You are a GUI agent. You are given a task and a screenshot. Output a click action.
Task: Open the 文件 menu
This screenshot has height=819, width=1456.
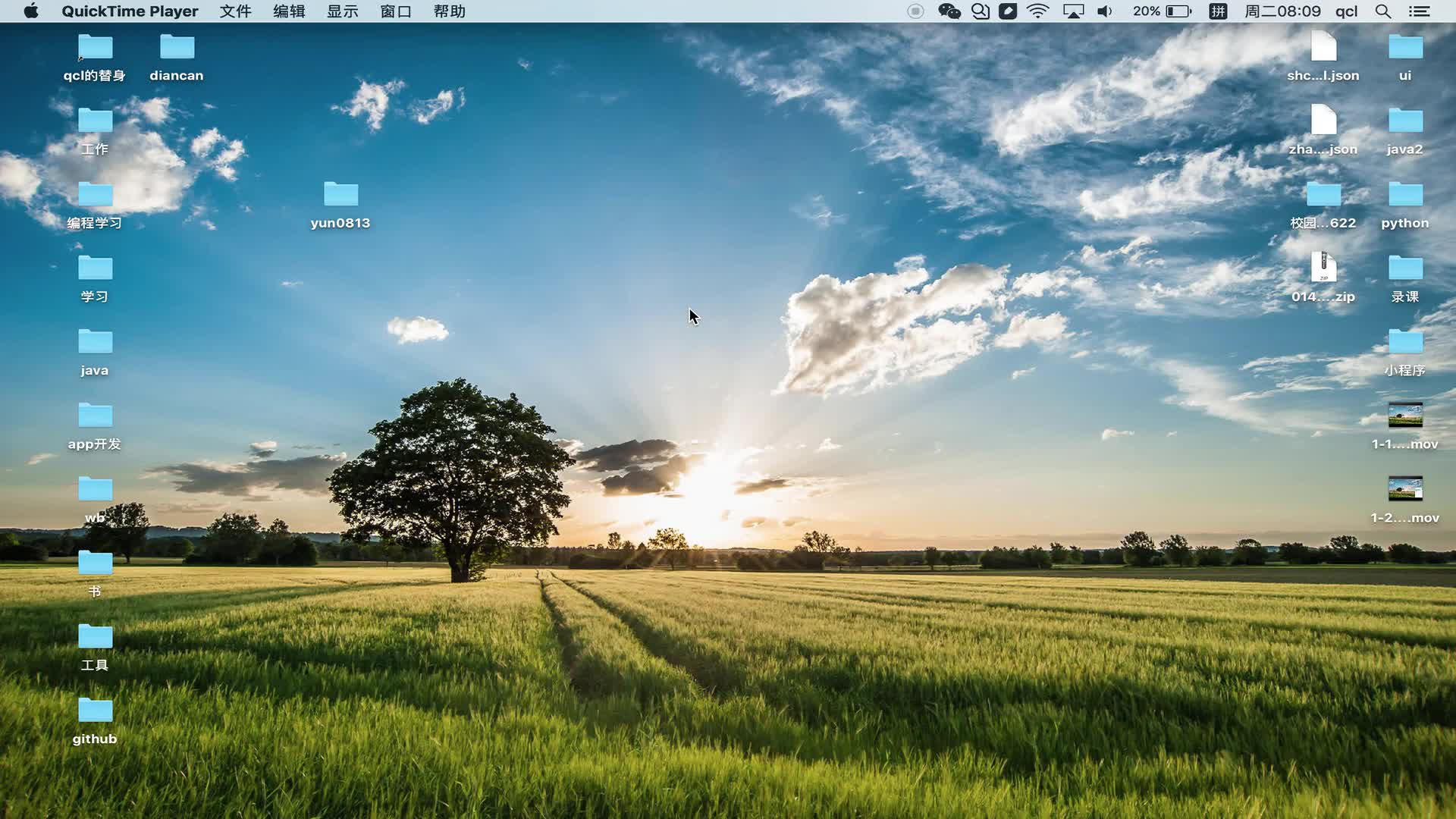tap(235, 11)
